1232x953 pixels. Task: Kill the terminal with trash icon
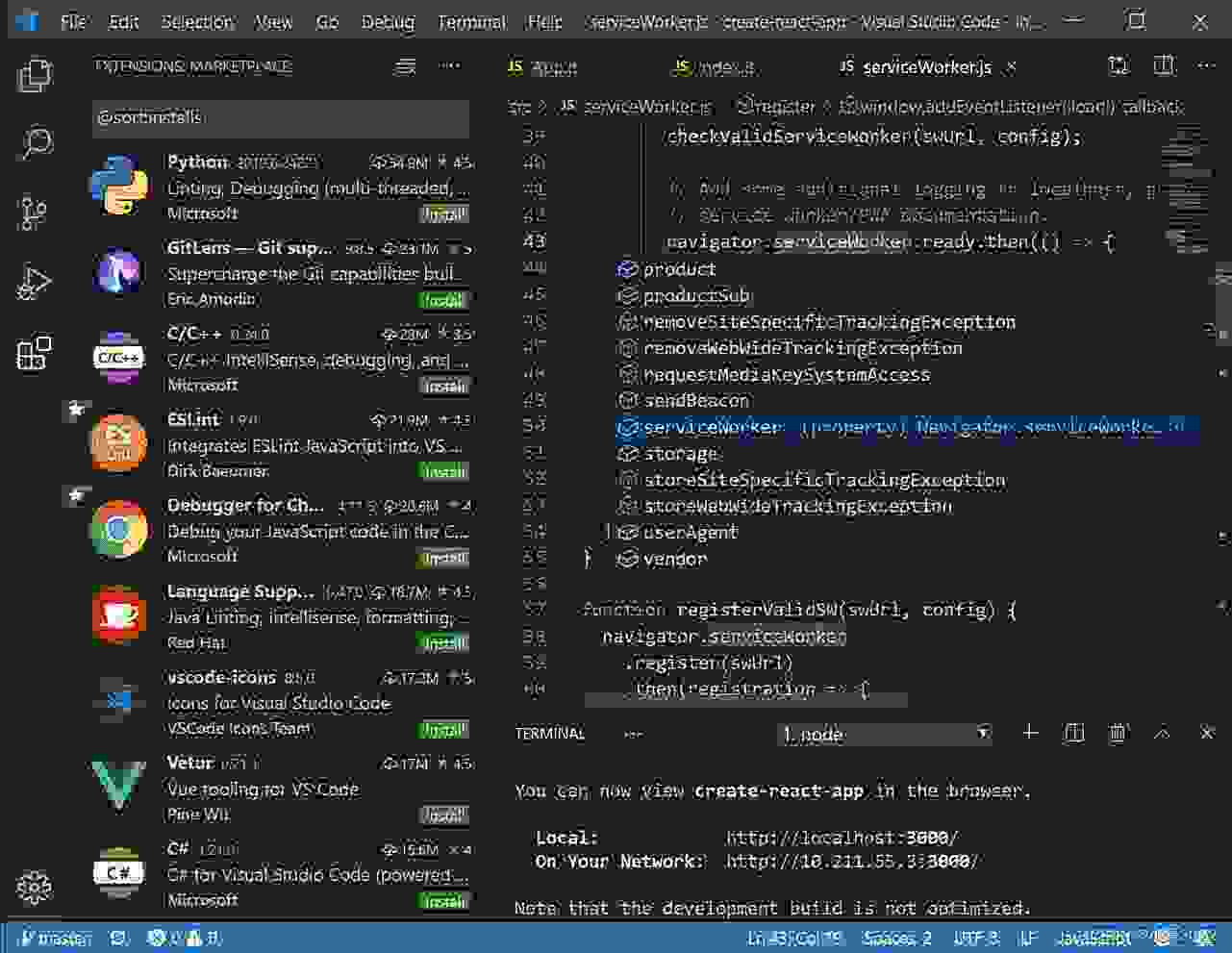point(1118,733)
